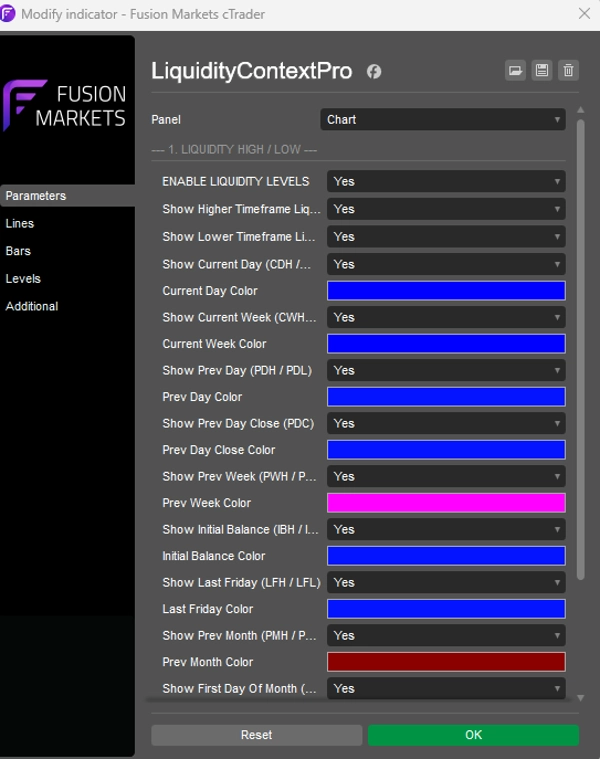The height and width of the screenshot is (759, 600).
Task: Open the Show Lower Timeframe Li dropdown
Action: pos(446,237)
